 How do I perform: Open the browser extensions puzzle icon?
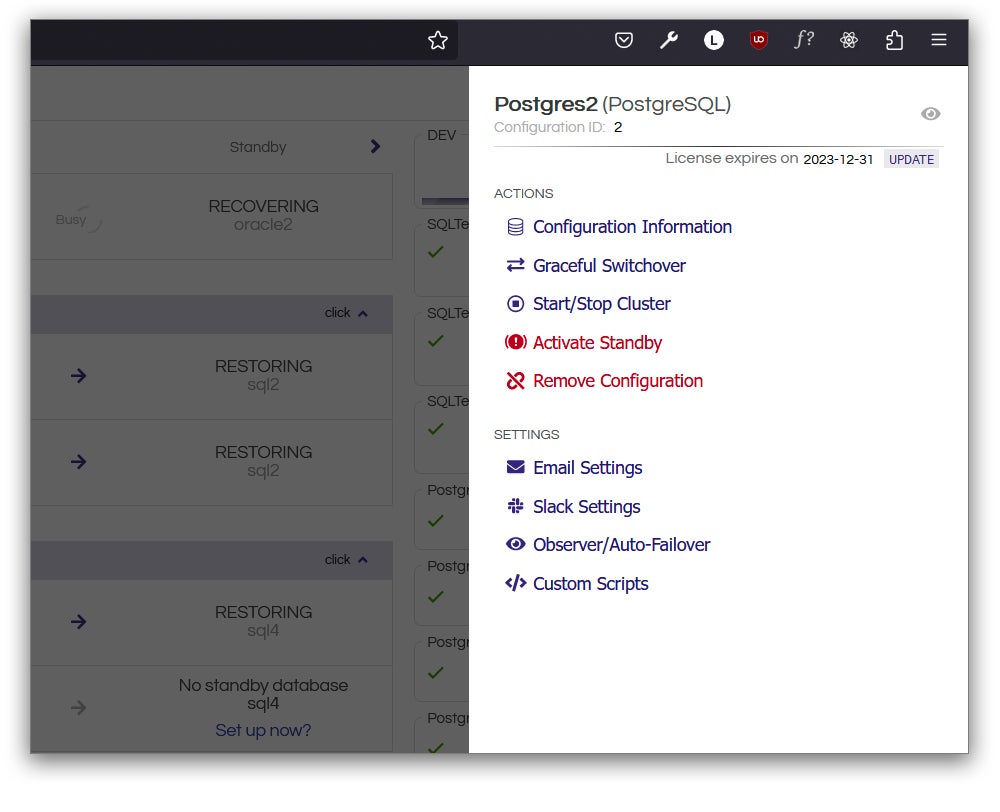[x=894, y=40]
